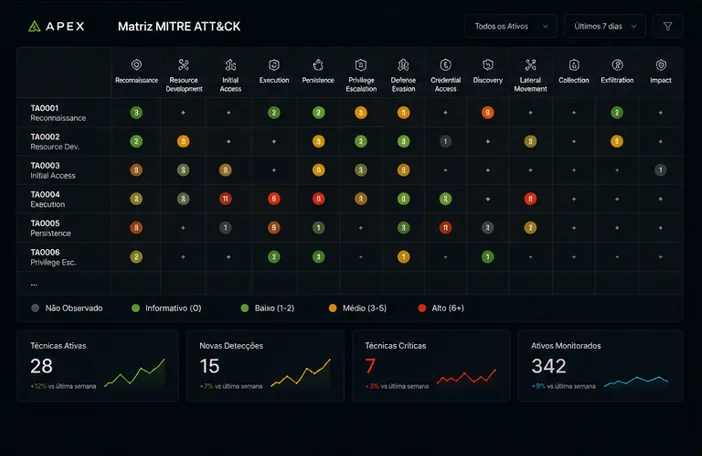Screen dimensions: 702x456
Task: Select the Persistence column icon
Action: 318,65
